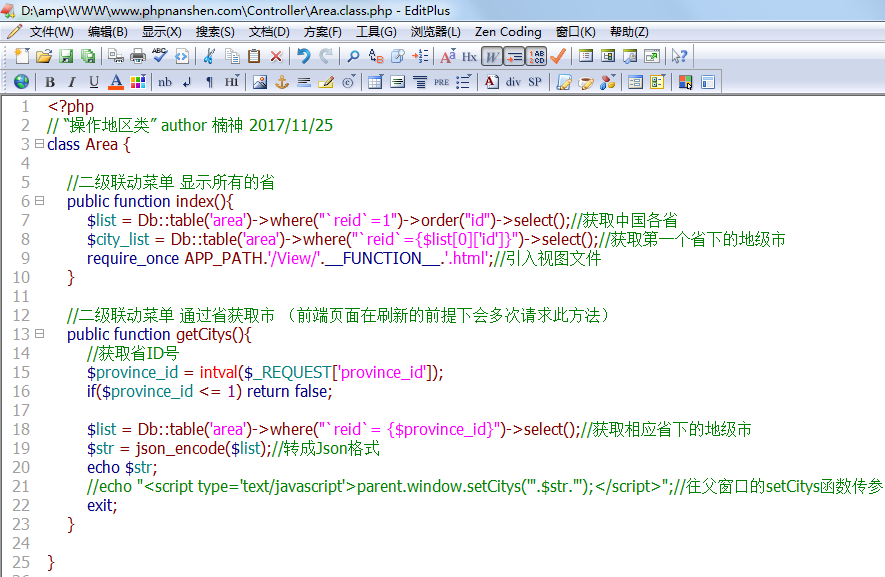Open the heading (H1) tag dropdown

pos(232,82)
